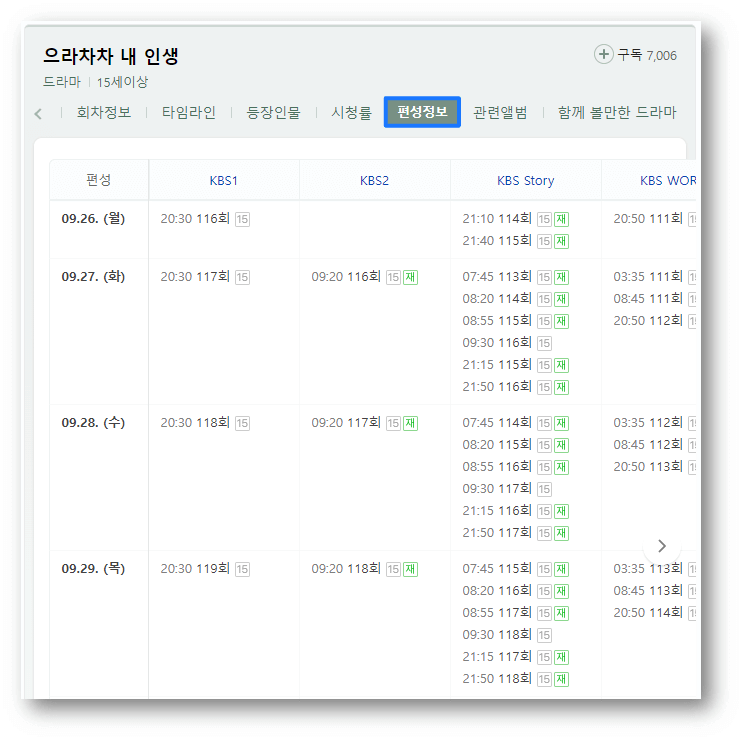This screenshot has height=741, width=743.
Task: Click 15 rating badge beside KBS1 116회
Action: pyautogui.click(x=242, y=219)
